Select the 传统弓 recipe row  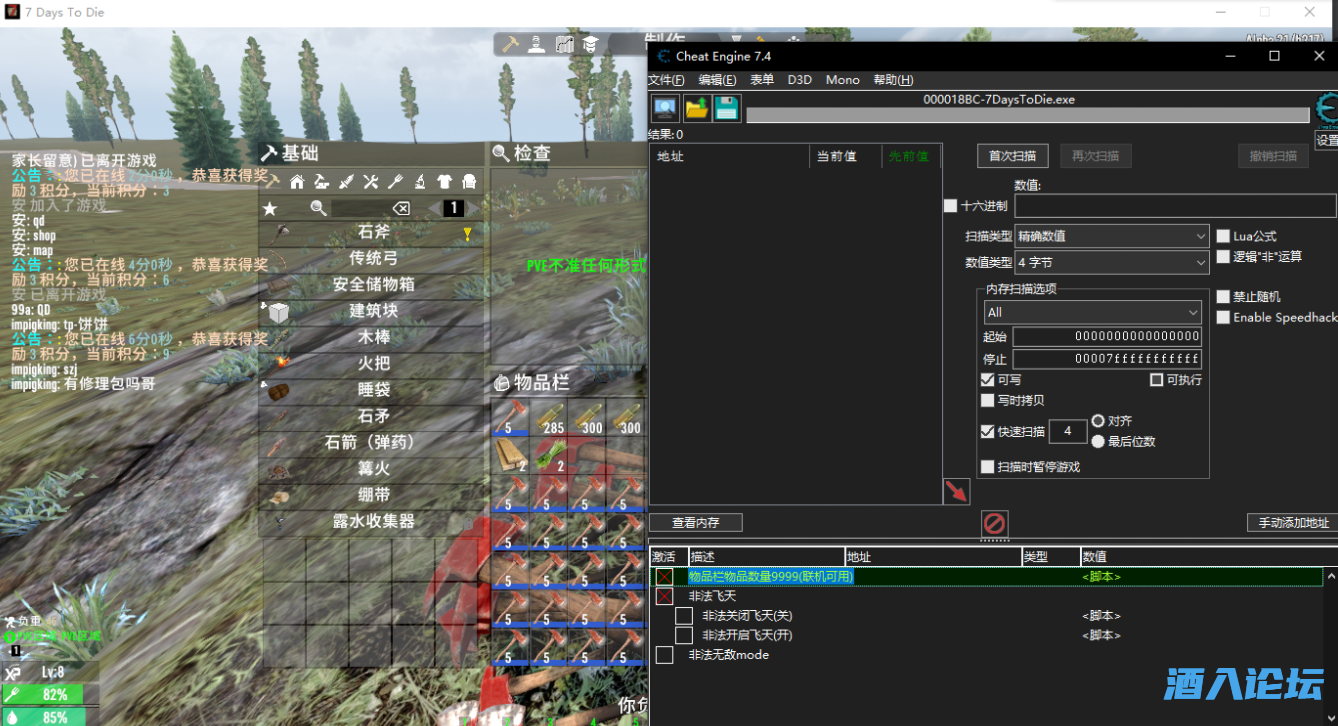tap(371, 258)
